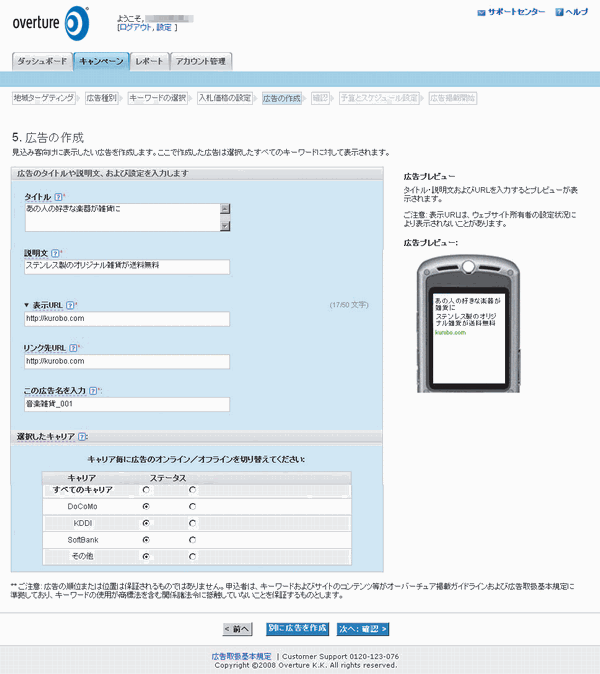Switch to レポート tab
The height and width of the screenshot is (674, 600).
click(x=150, y=61)
